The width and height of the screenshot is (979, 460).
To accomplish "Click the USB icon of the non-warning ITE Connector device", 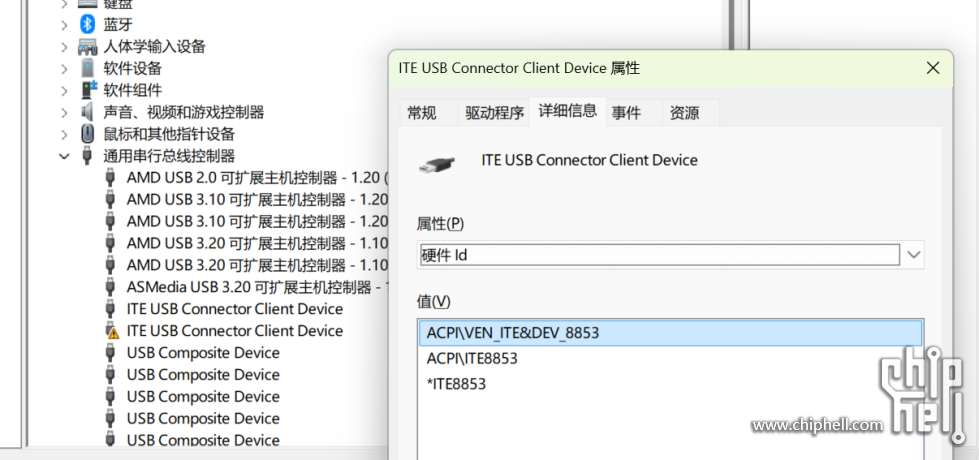I will click(x=111, y=309).
